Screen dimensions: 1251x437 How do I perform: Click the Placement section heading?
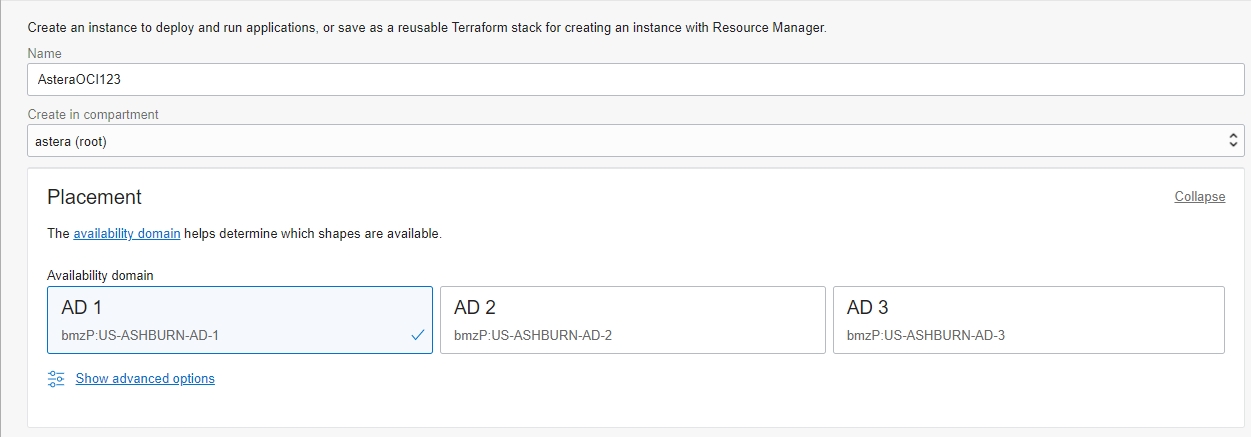[x=95, y=197]
